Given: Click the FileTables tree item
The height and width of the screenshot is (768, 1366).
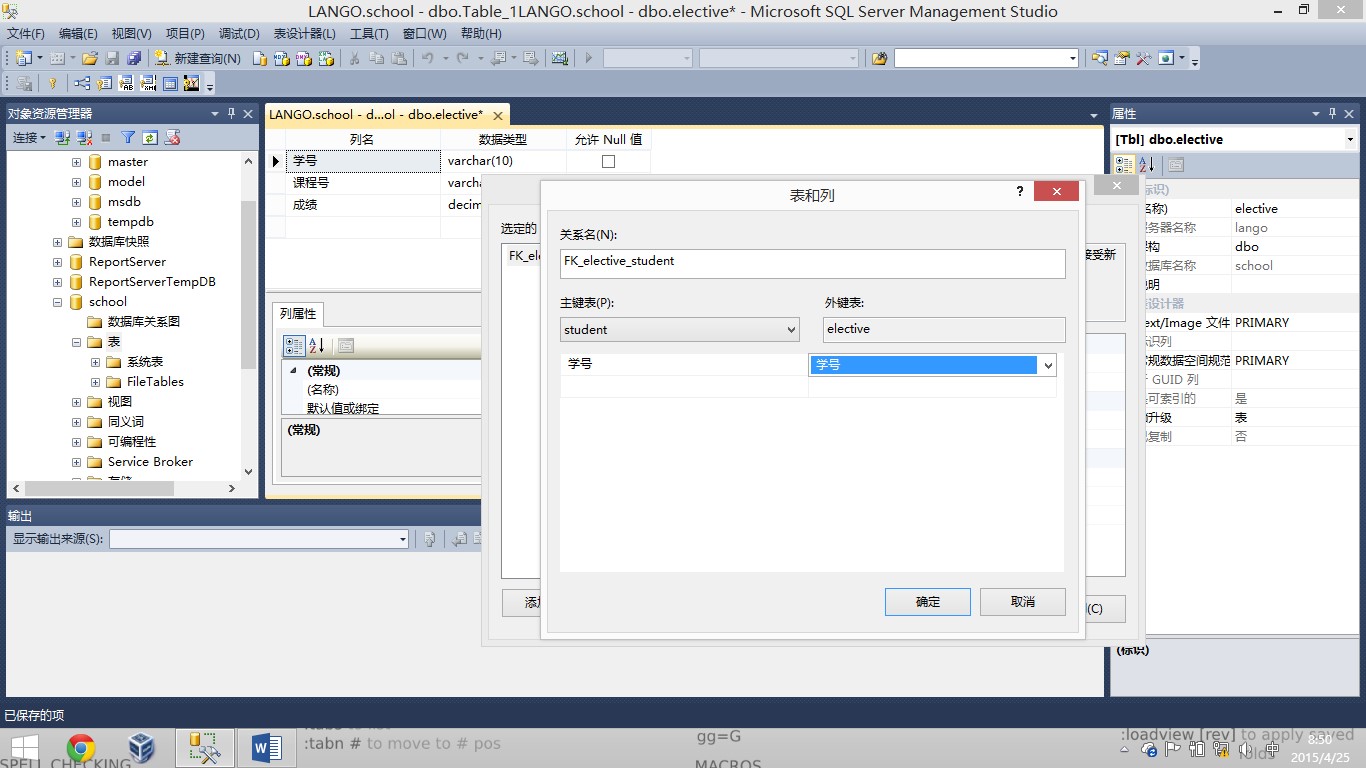Looking at the screenshot, I should click(x=155, y=381).
